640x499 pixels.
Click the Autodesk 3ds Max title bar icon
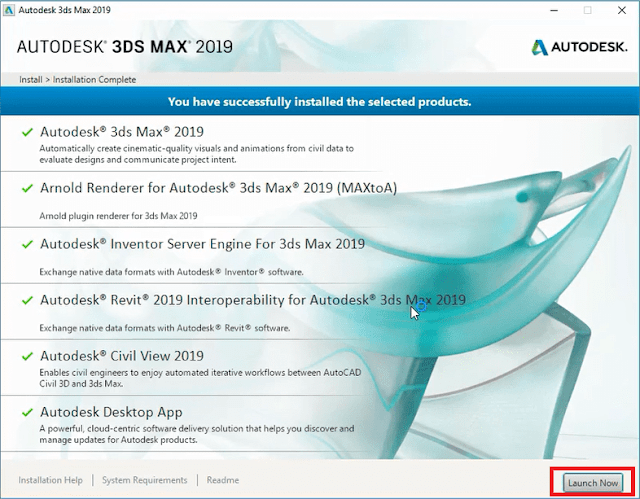[x=9, y=10]
